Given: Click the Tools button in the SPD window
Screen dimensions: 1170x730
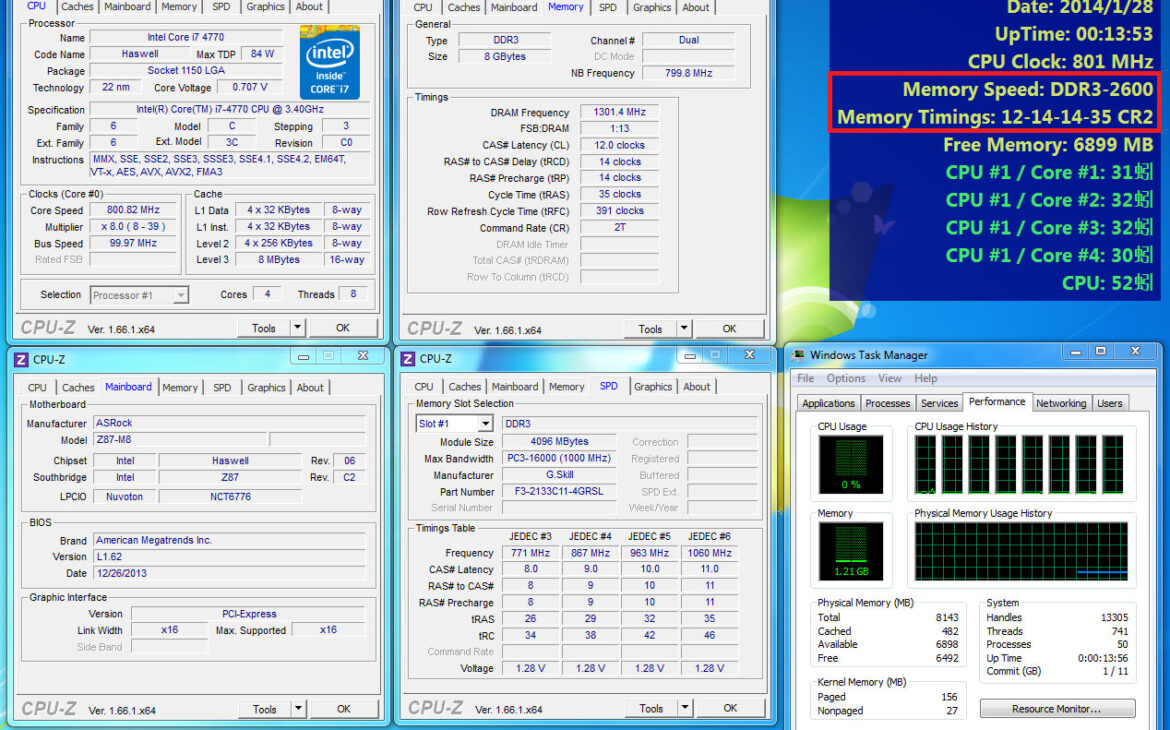Looking at the screenshot, I should pos(651,708).
